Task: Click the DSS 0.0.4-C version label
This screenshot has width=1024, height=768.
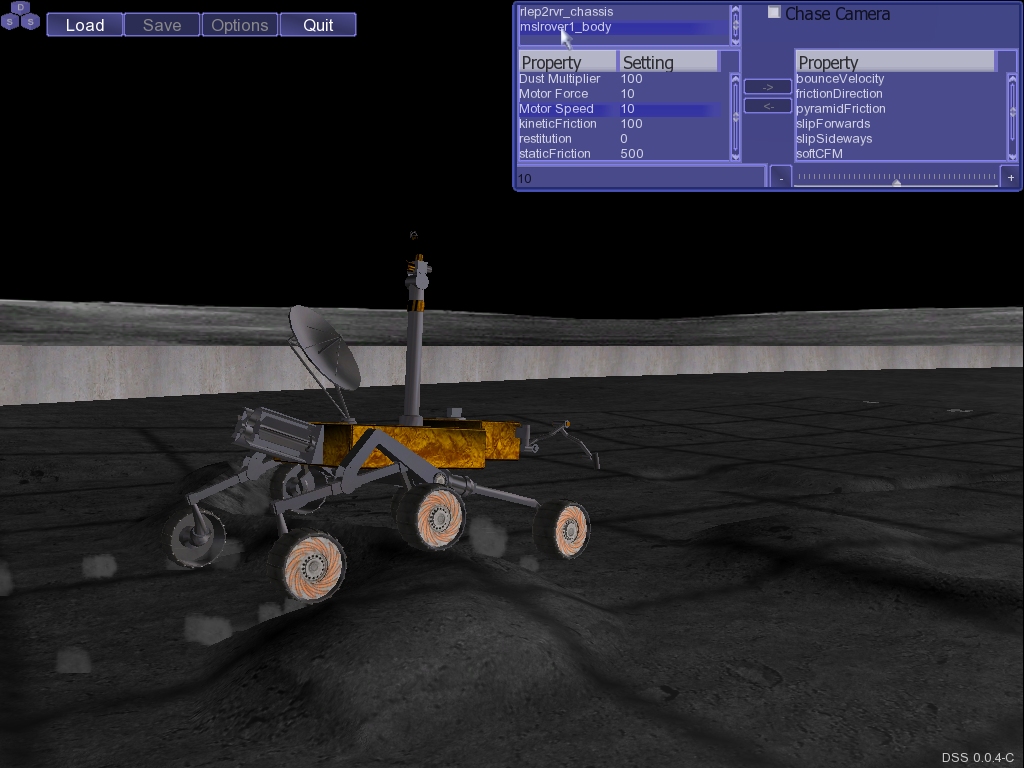Action: pyautogui.click(x=978, y=758)
